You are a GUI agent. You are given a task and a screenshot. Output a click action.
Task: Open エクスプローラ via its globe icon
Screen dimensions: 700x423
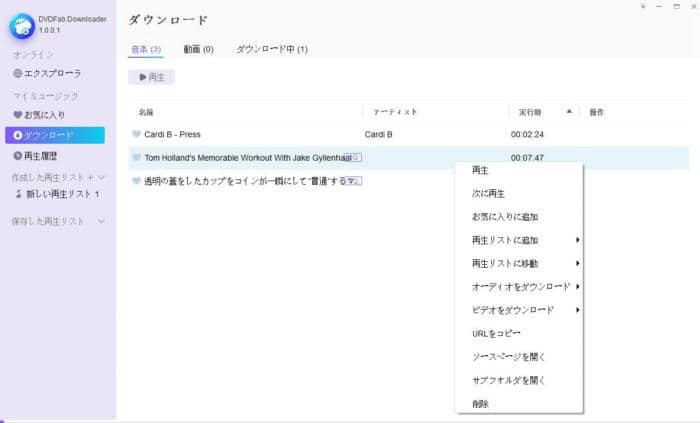pos(18,74)
